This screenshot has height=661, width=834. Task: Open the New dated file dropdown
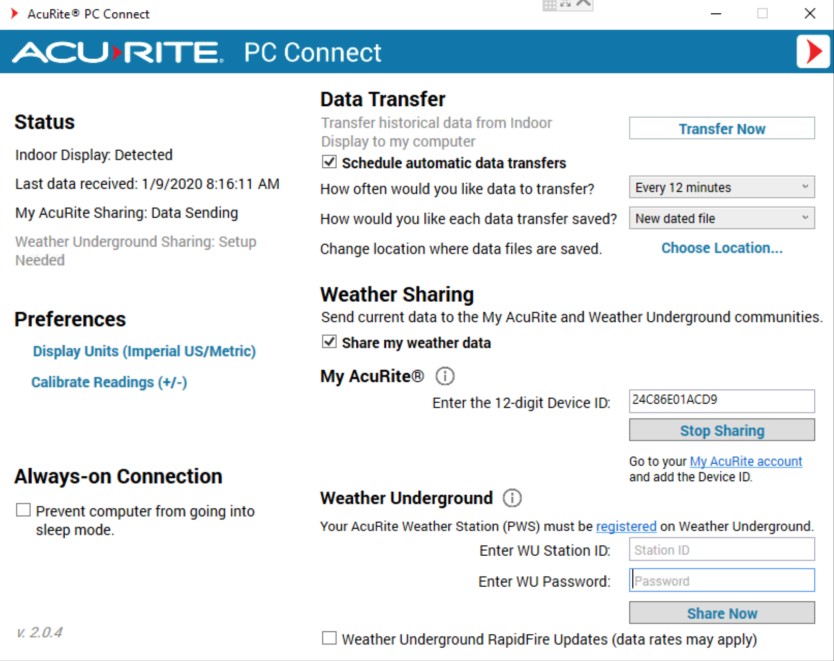coord(722,218)
